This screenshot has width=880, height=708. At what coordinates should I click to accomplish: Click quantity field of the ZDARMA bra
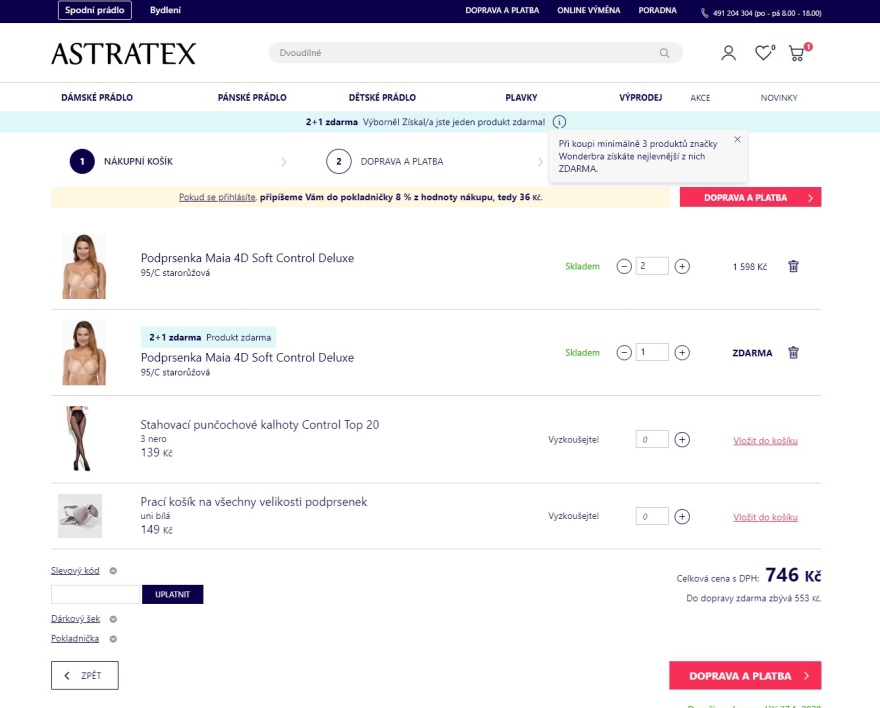(x=652, y=352)
